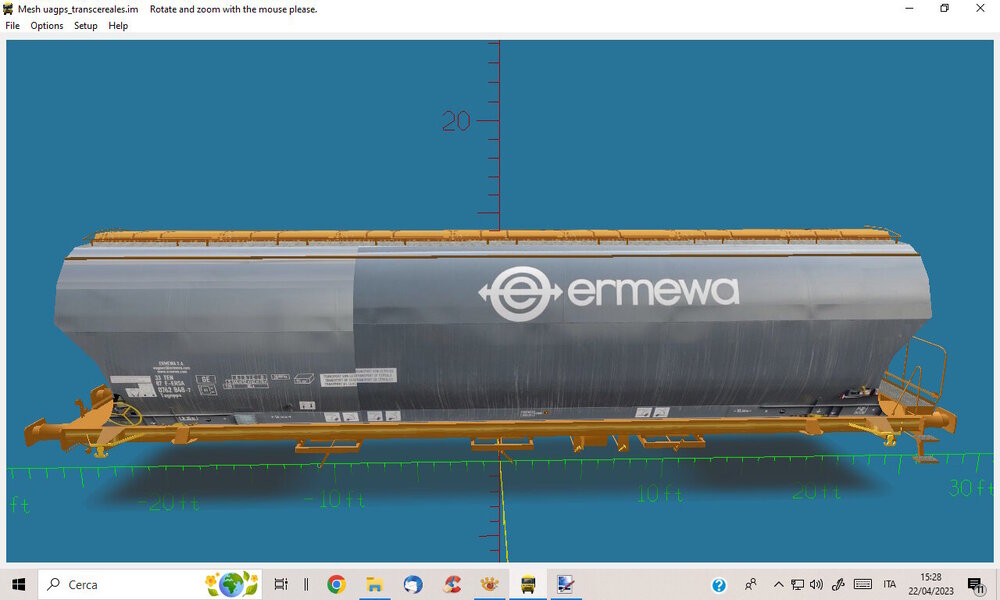The height and width of the screenshot is (600, 1000).
Task: Close the mesh viewer window
Action: point(980,8)
